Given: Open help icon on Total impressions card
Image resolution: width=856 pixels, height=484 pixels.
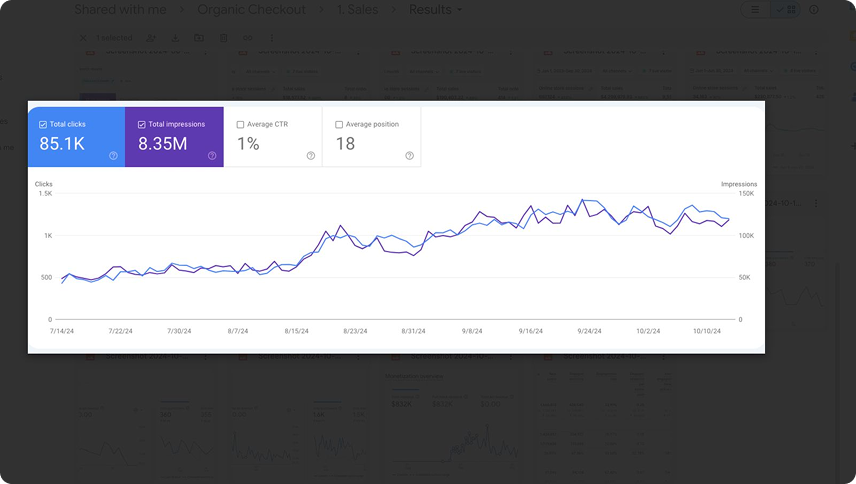Looking at the screenshot, I should 212,156.
